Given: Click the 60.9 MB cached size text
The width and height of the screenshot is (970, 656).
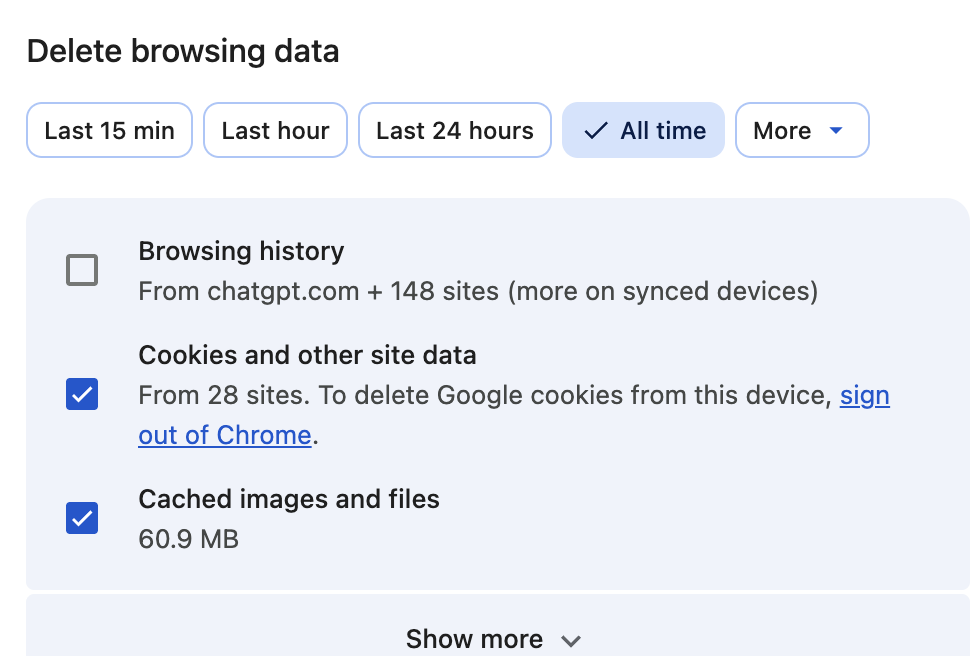Looking at the screenshot, I should [x=188, y=538].
